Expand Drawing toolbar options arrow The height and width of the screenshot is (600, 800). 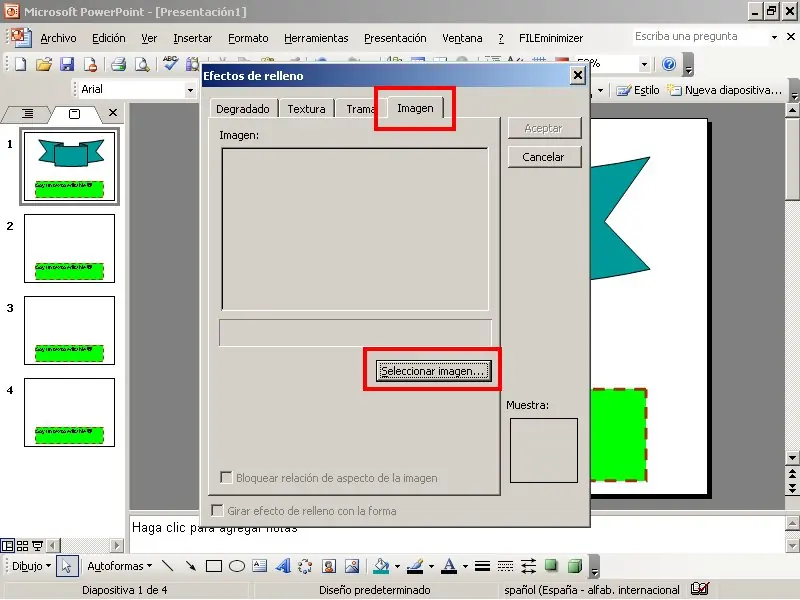[594, 567]
